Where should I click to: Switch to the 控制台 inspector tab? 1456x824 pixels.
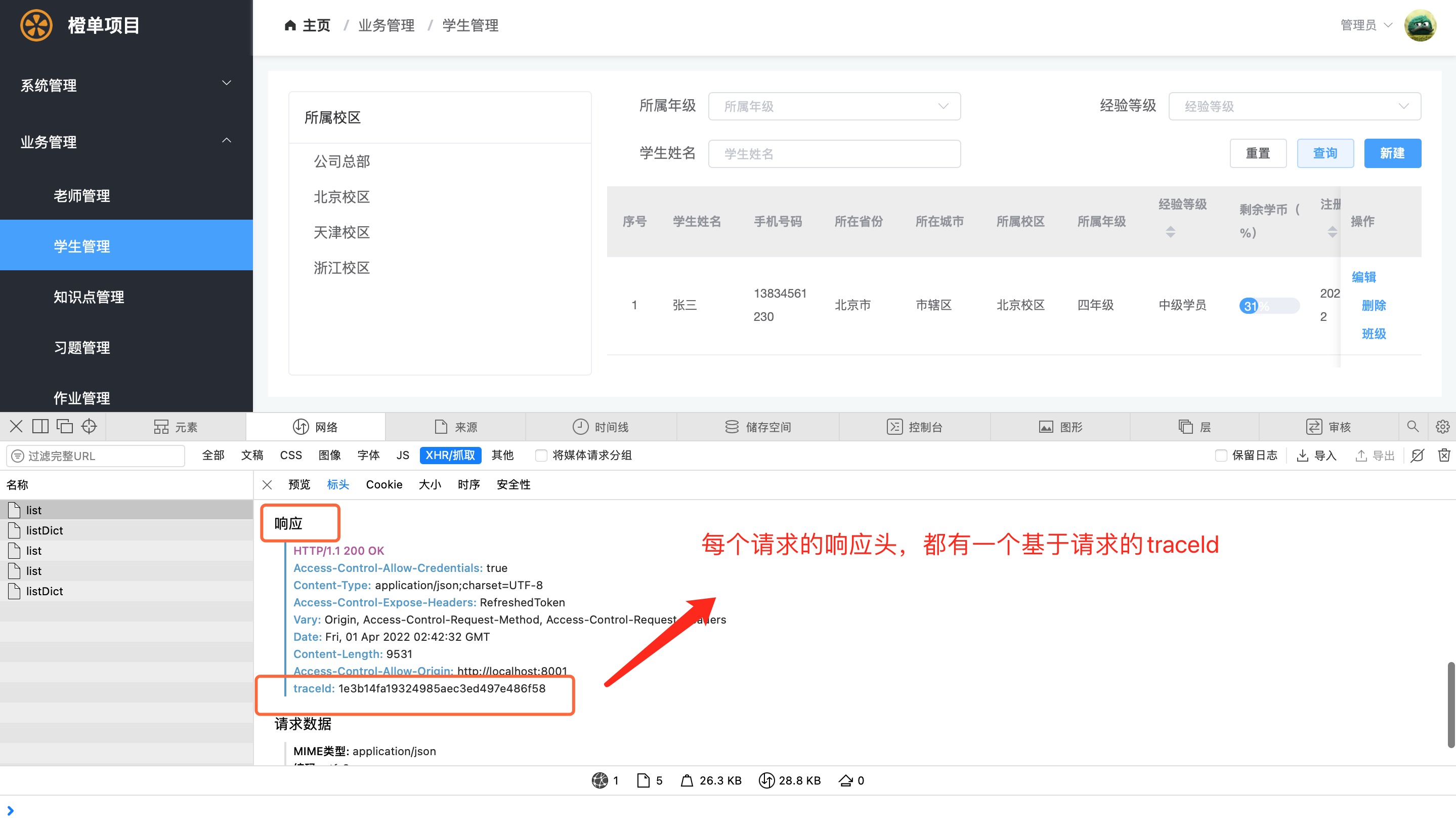click(915, 427)
